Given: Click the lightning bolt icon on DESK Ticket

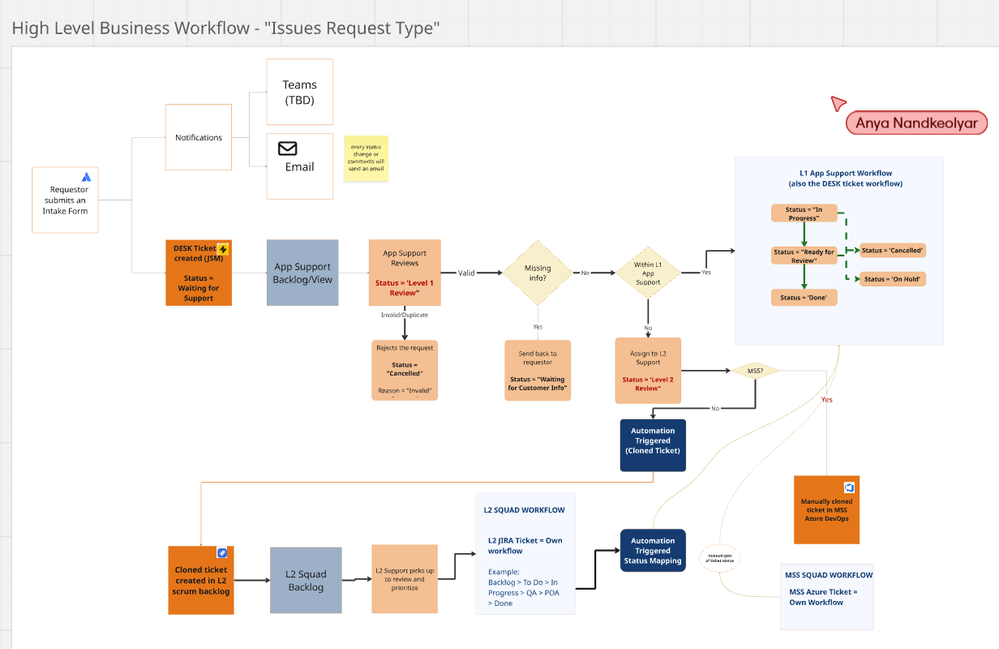Looking at the screenshot, I should (x=223, y=249).
